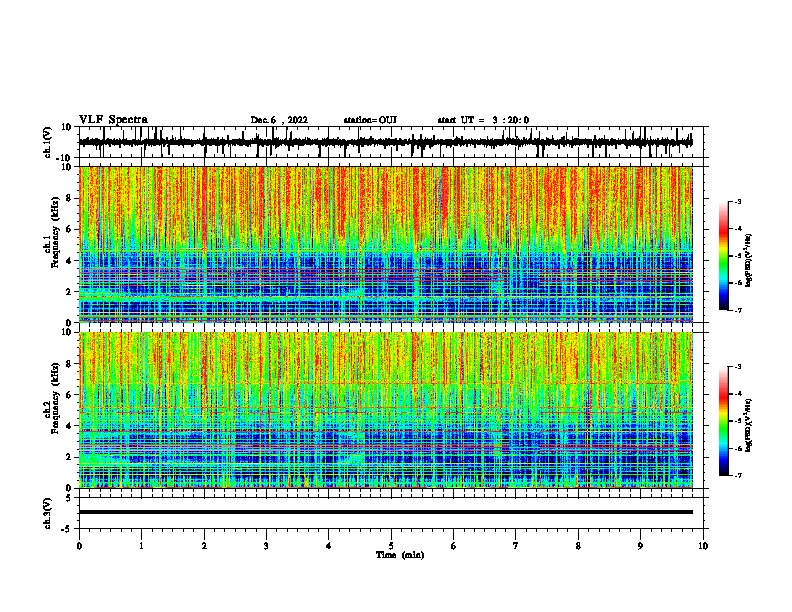Click the "-7" label on ch.1 colorbar
792x612 pixels.
pos(738,310)
